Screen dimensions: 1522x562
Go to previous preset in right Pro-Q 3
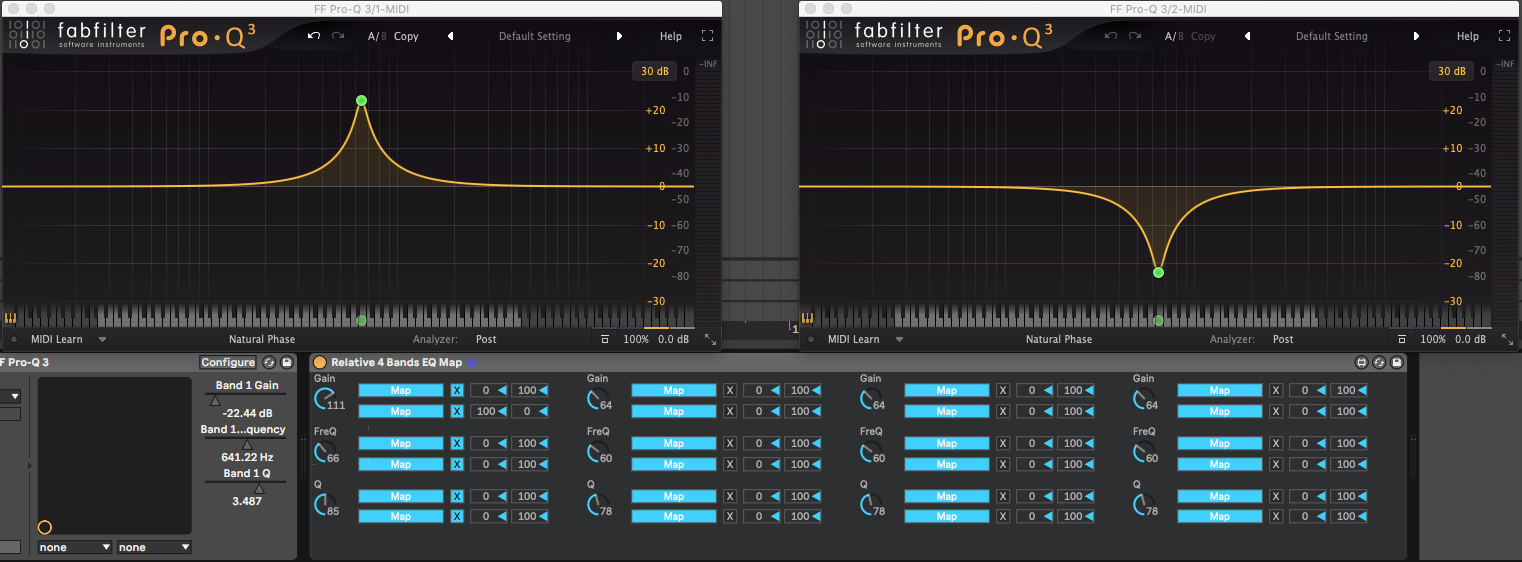pos(1247,36)
